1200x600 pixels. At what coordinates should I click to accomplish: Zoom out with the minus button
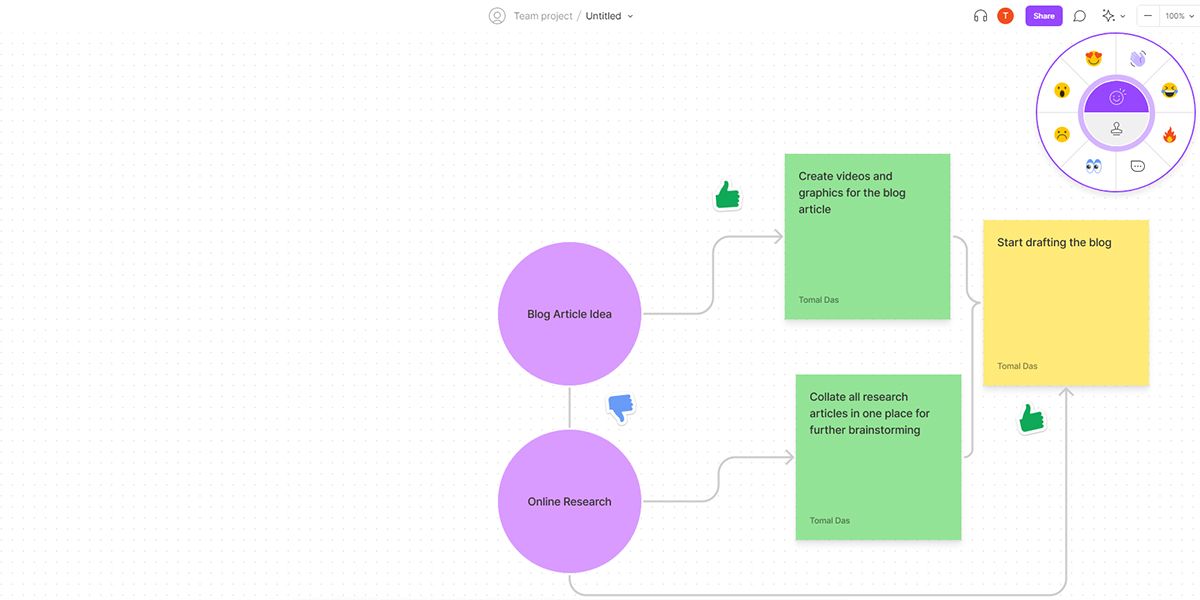point(1148,16)
